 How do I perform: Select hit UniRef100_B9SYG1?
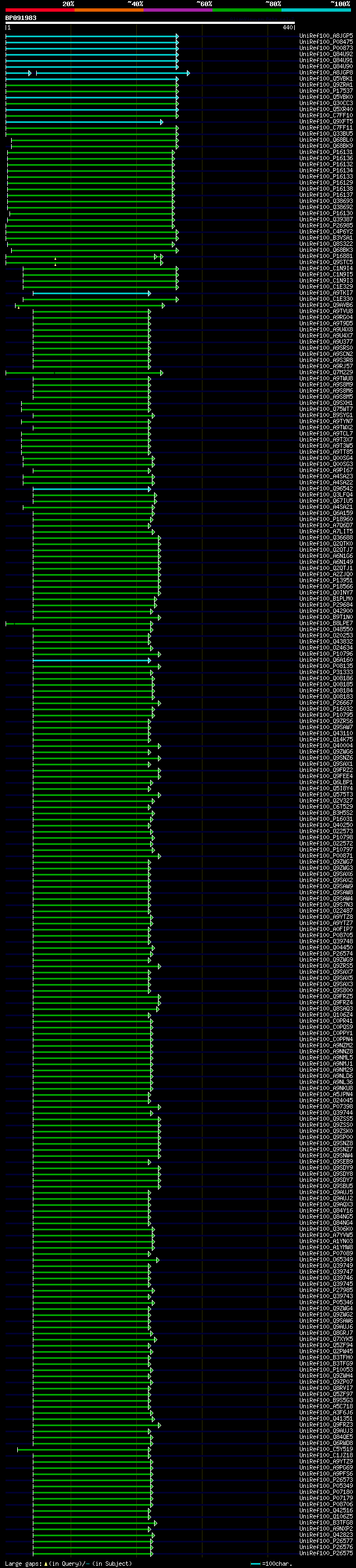pos(326,415)
